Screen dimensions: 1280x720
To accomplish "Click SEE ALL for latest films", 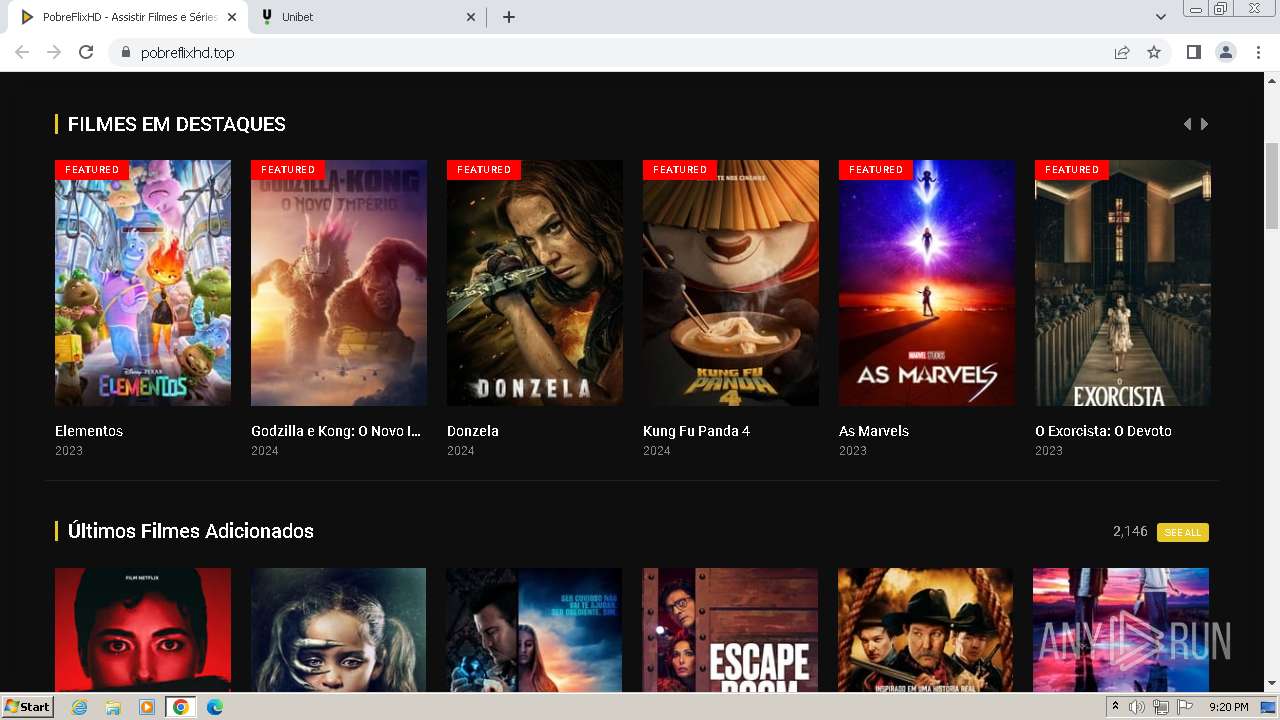I will 1183,532.
